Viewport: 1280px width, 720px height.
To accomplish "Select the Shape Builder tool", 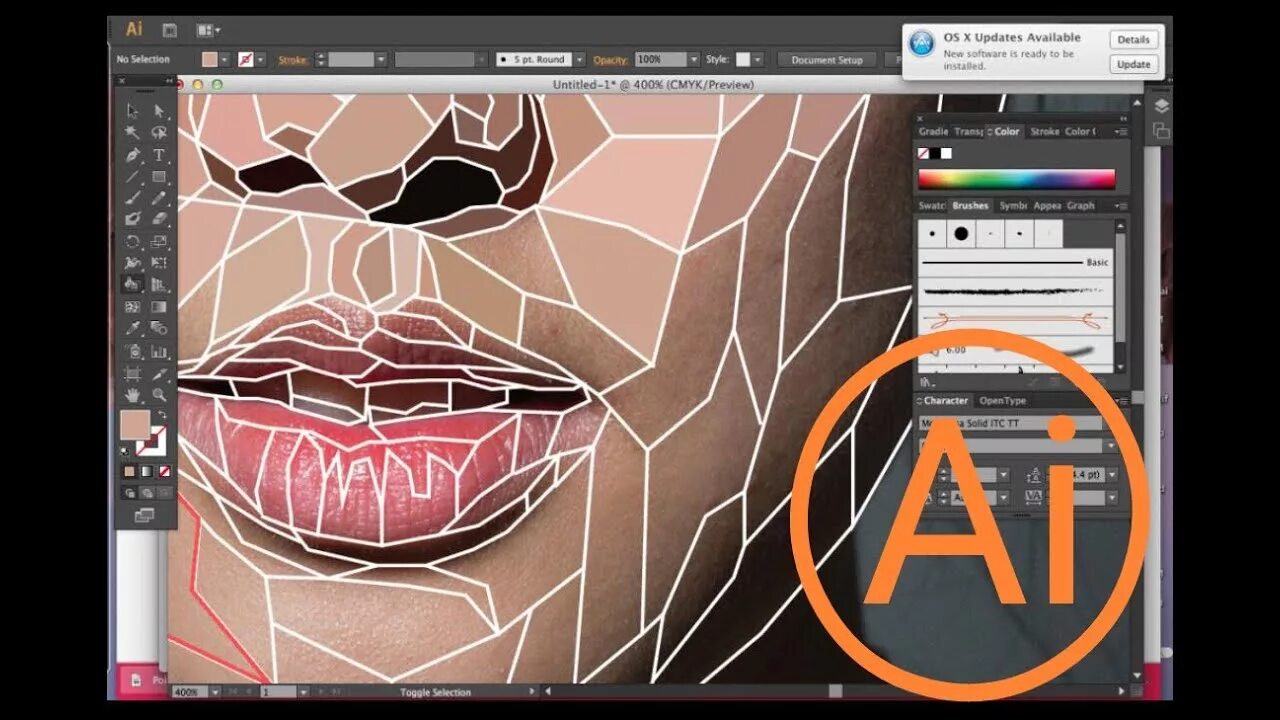I will click(x=133, y=284).
